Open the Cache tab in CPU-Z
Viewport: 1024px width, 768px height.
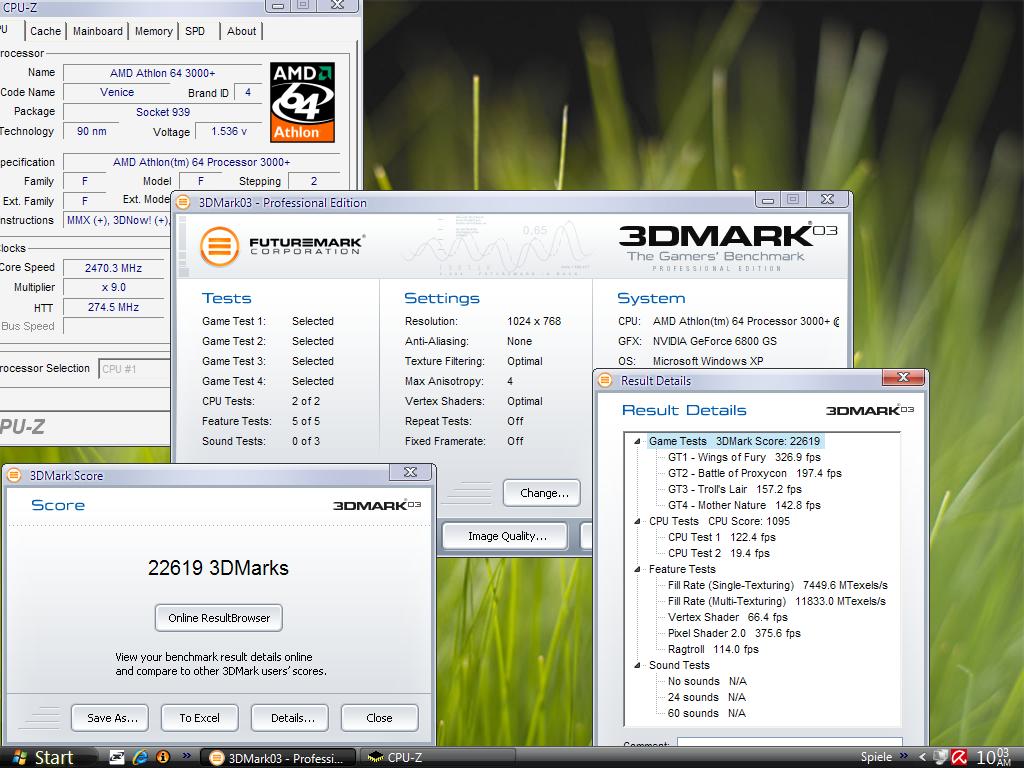coord(45,31)
